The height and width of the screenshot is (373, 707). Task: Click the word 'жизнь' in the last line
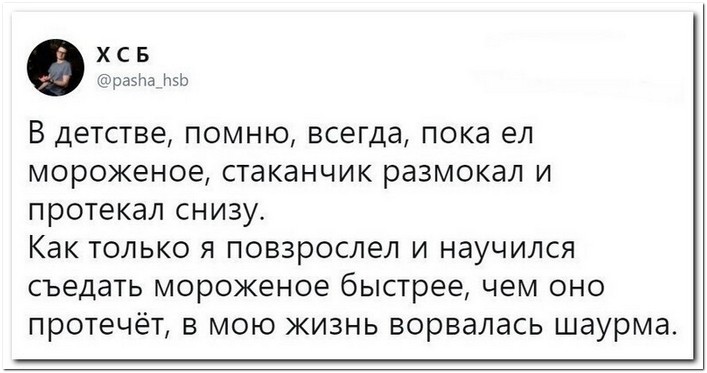[332, 326]
